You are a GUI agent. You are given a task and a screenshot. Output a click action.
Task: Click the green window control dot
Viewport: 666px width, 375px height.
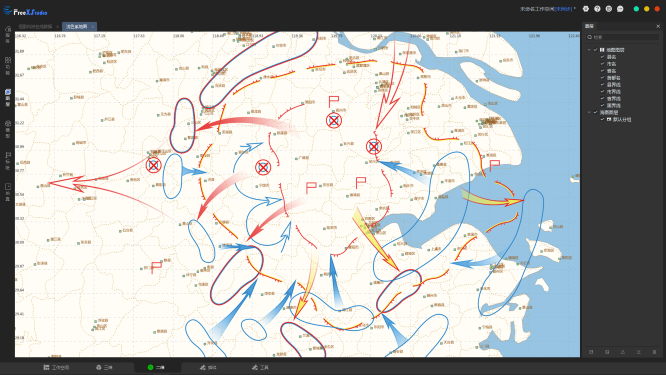coord(636,8)
